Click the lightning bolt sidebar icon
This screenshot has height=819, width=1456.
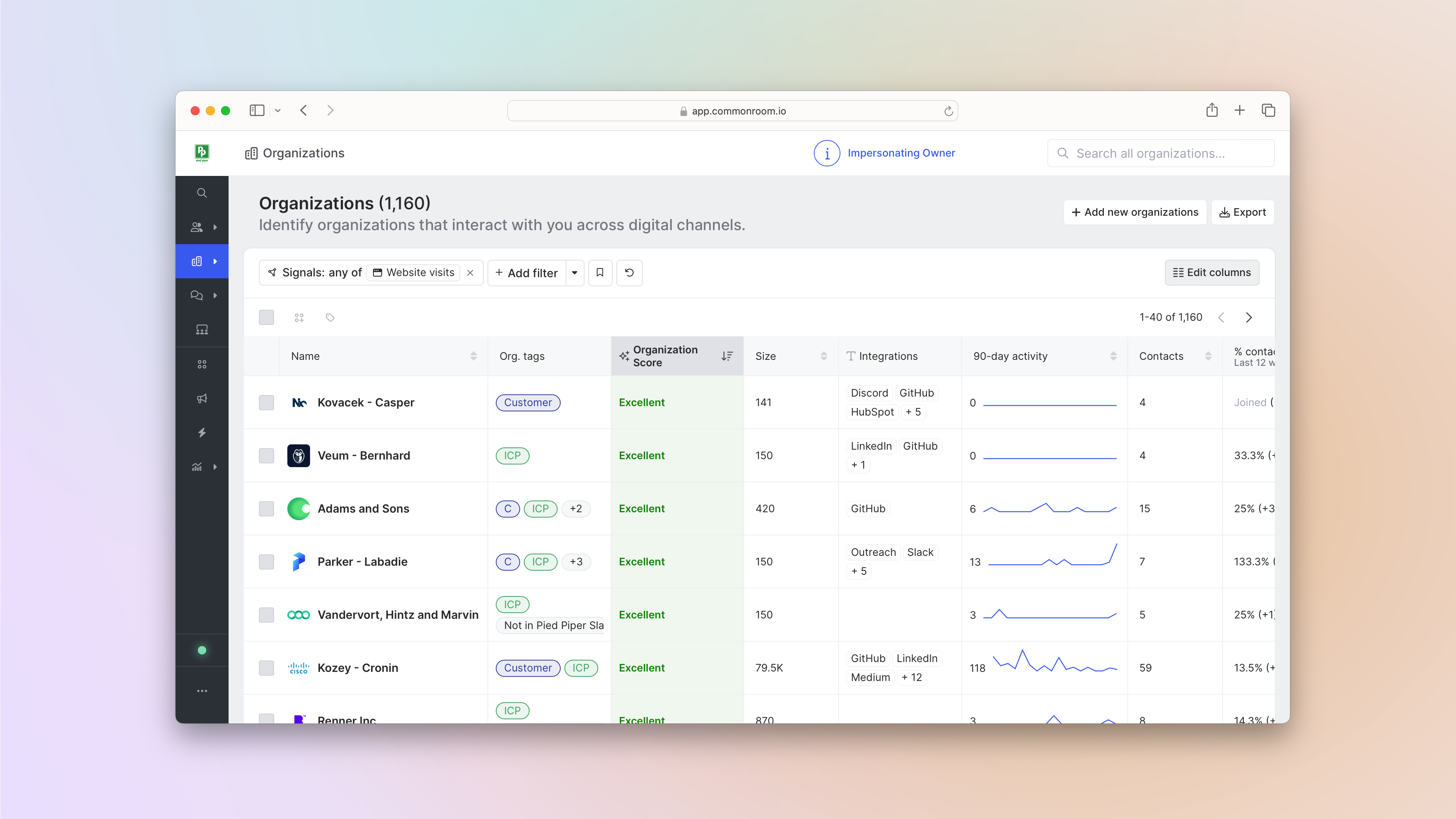(202, 432)
